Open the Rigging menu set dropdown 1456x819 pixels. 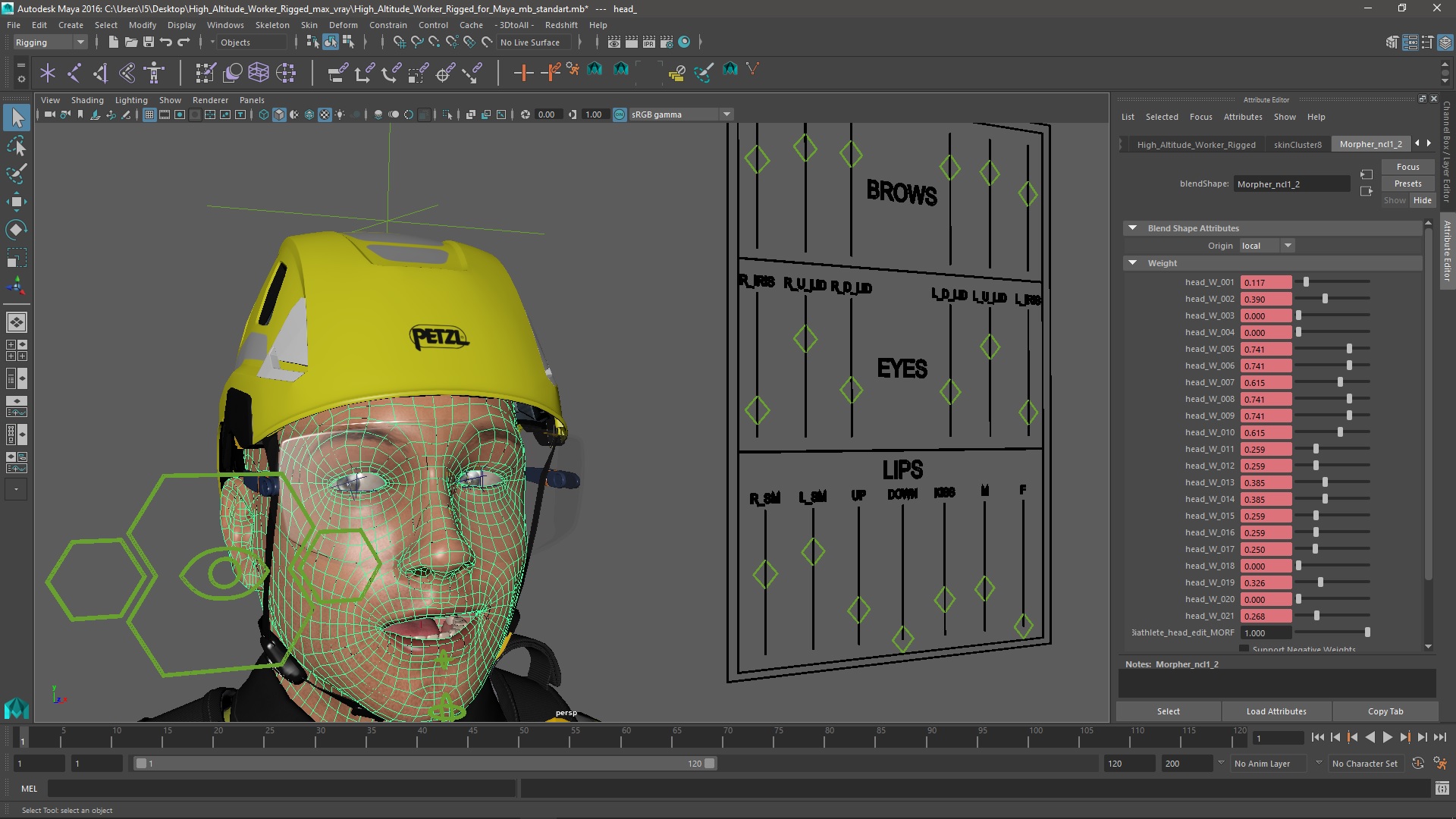tap(49, 42)
